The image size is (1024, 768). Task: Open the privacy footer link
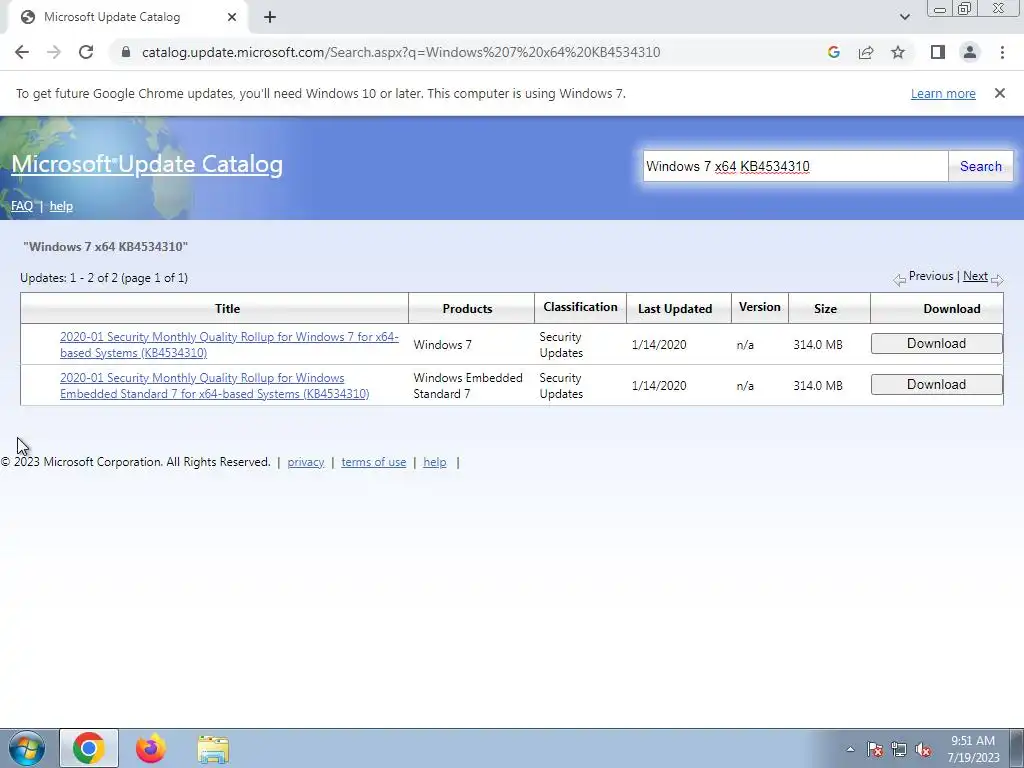306,462
